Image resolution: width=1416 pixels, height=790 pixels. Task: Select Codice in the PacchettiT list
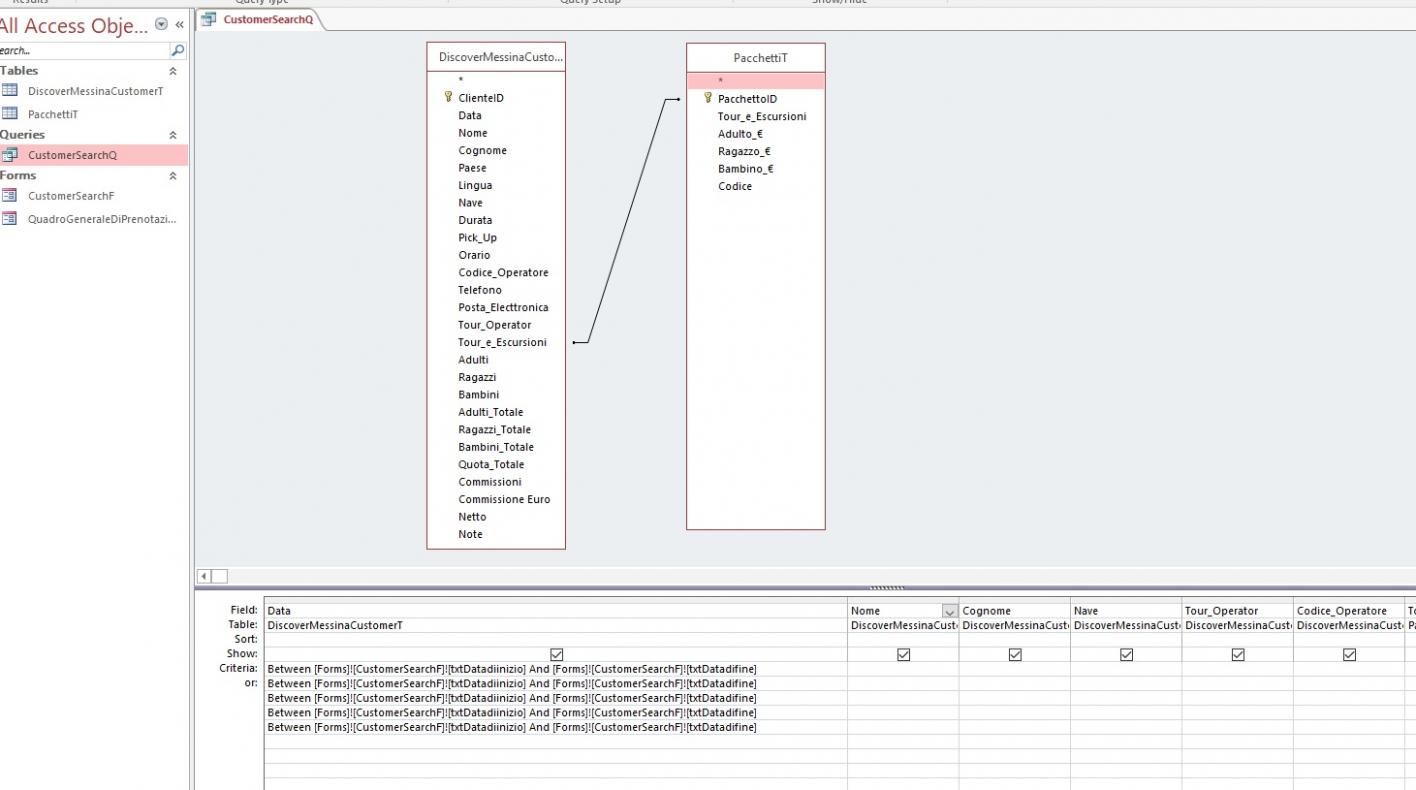click(734, 186)
